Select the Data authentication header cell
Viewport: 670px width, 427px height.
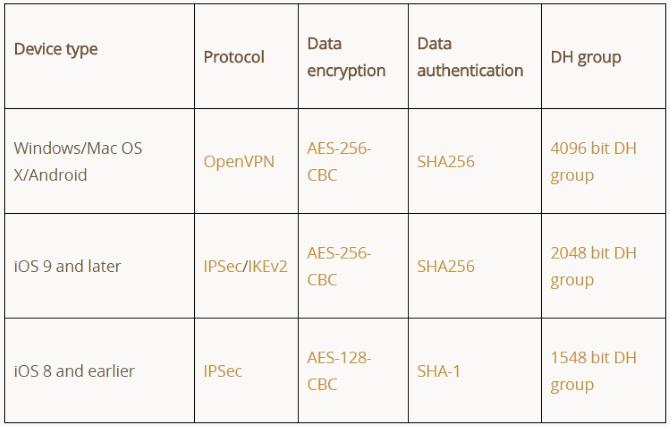tap(470, 57)
